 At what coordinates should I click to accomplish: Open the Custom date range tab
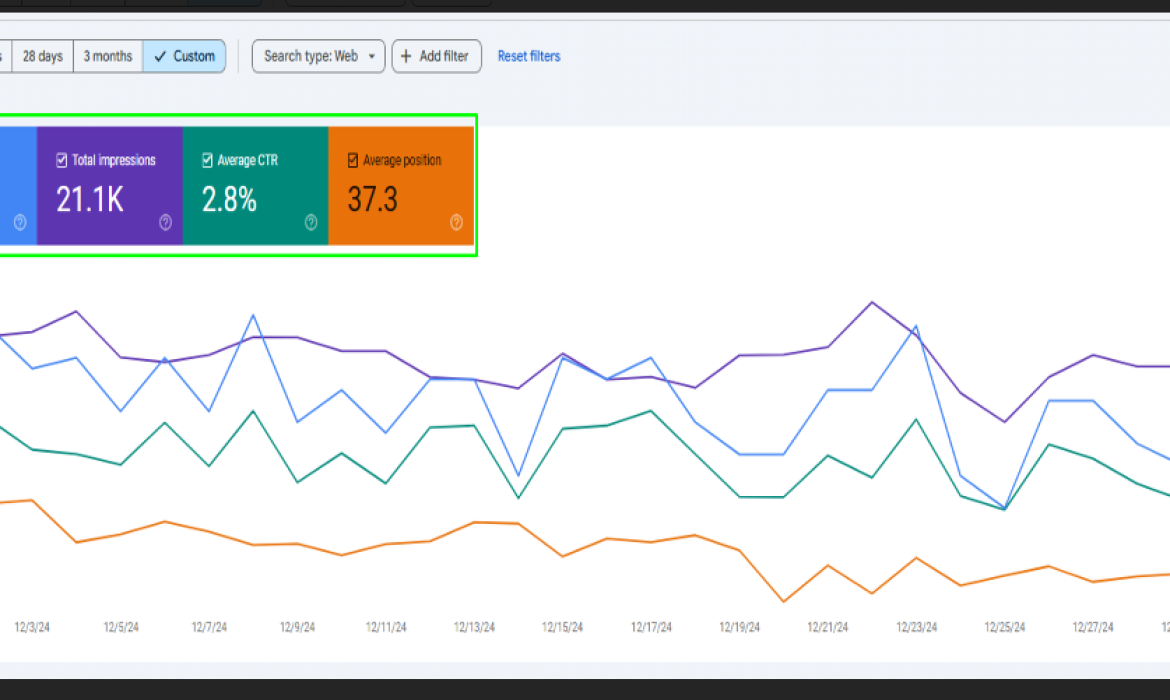click(184, 56)
